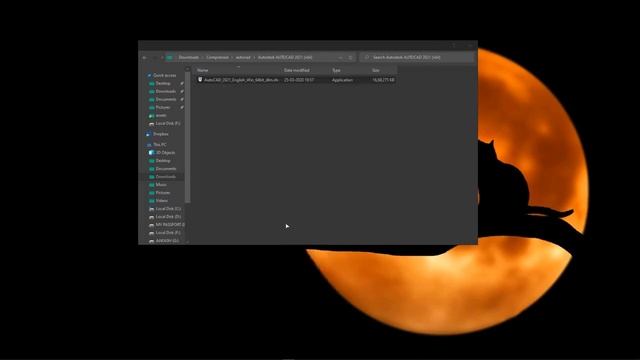
Task: Jump to Downloads in the breadcrumb path
Action: pos(189,58)
